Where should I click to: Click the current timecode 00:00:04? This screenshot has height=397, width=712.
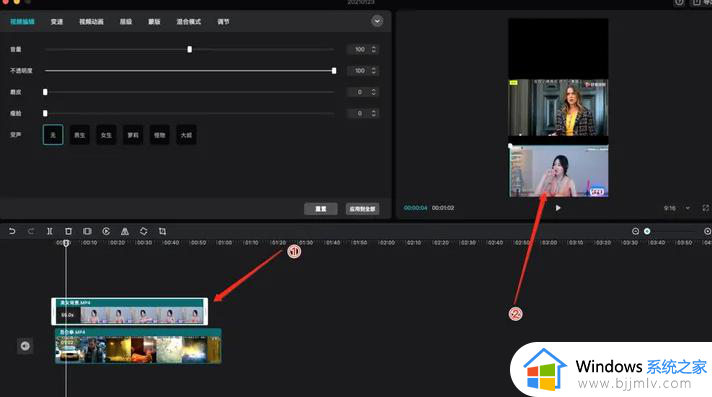(x=415, y=208)
